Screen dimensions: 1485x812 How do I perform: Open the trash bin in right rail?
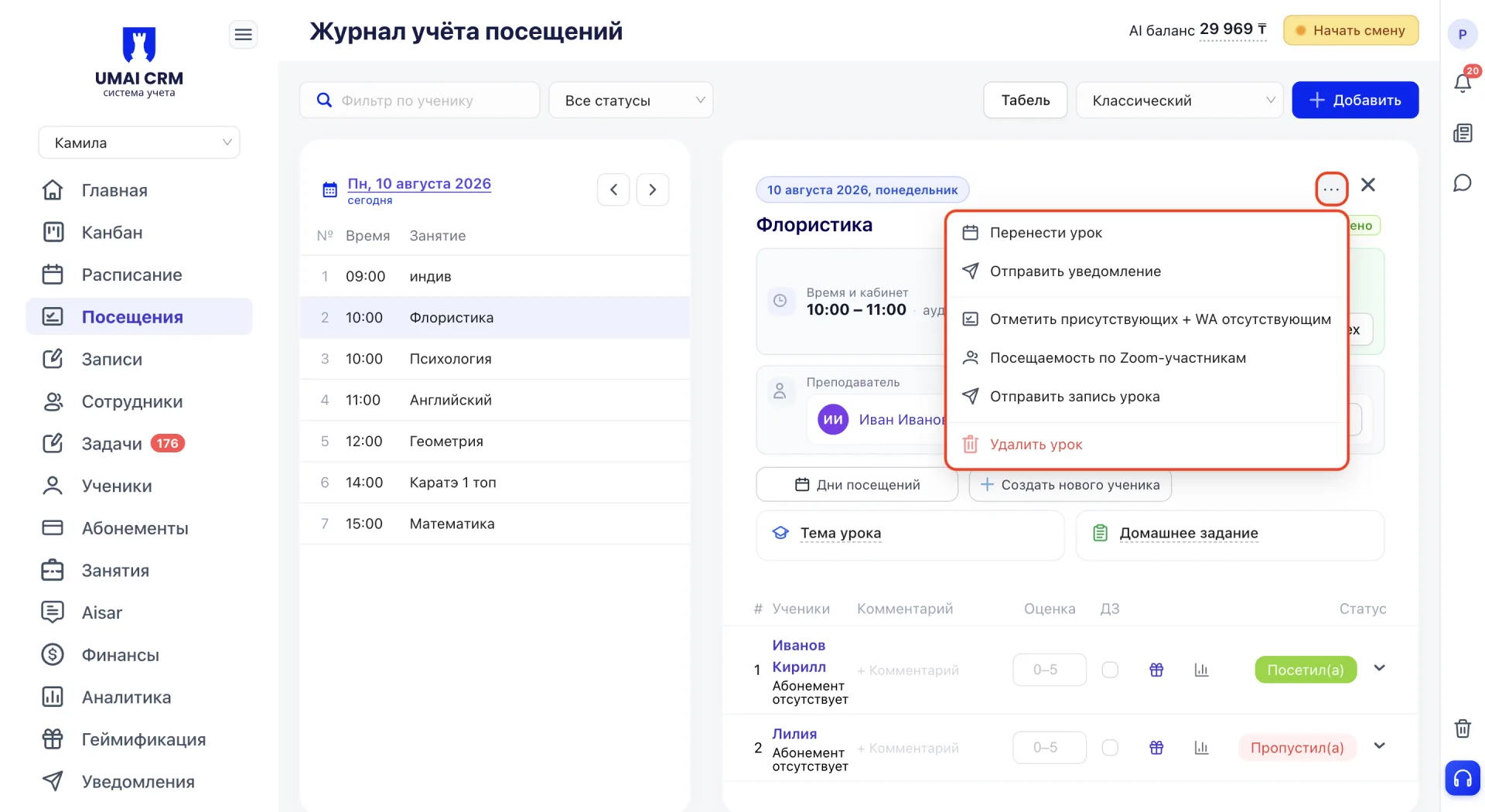point(1462,728)
